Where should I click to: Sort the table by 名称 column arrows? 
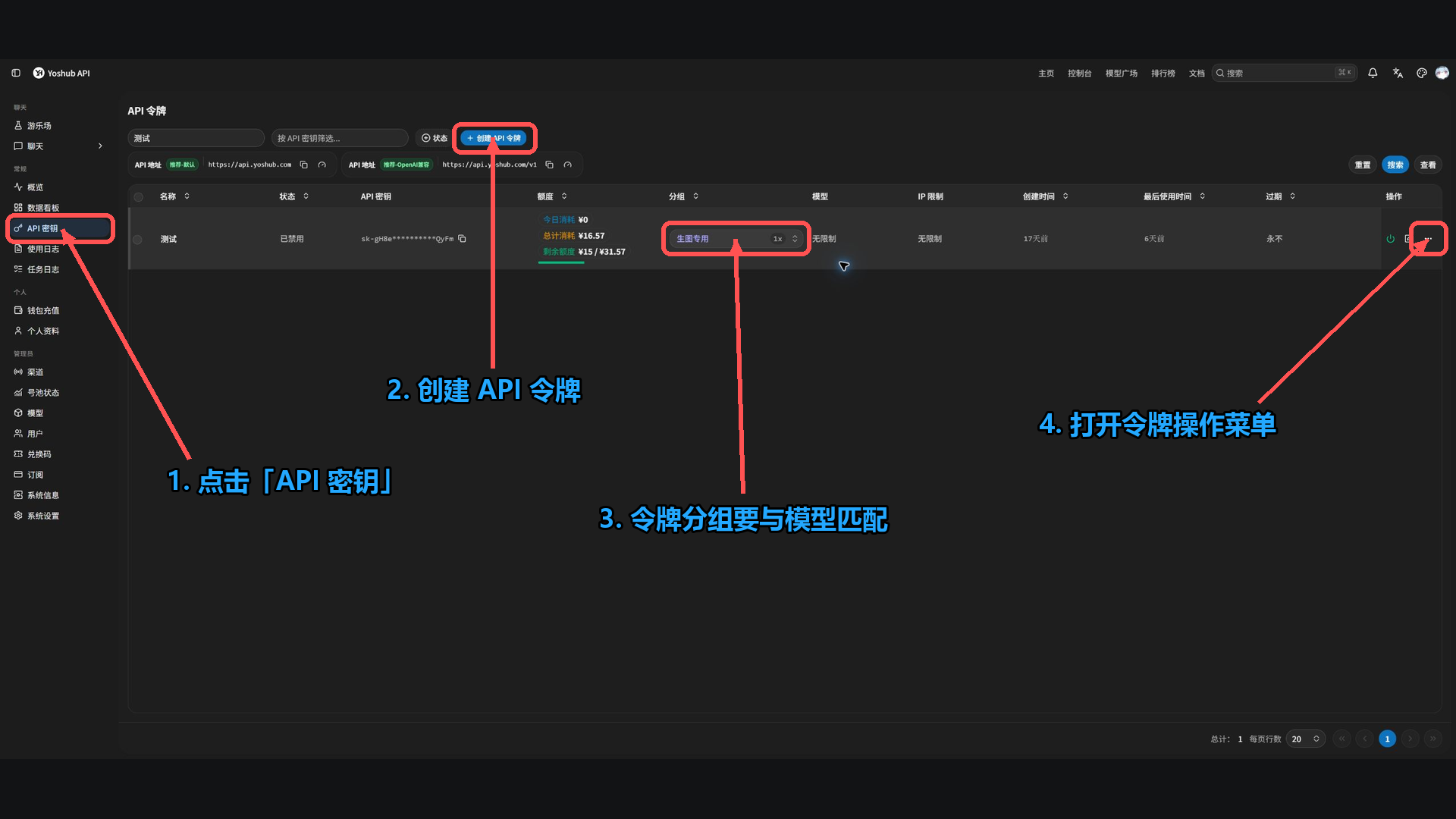pyautogui.click(x=187, y=196)
